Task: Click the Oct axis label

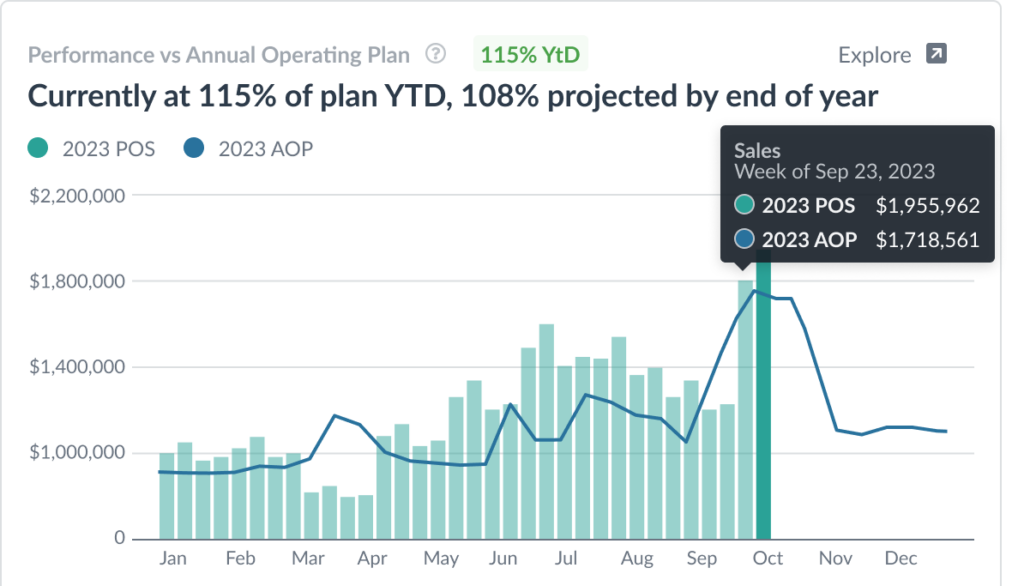Action: [x=768, y=558]
